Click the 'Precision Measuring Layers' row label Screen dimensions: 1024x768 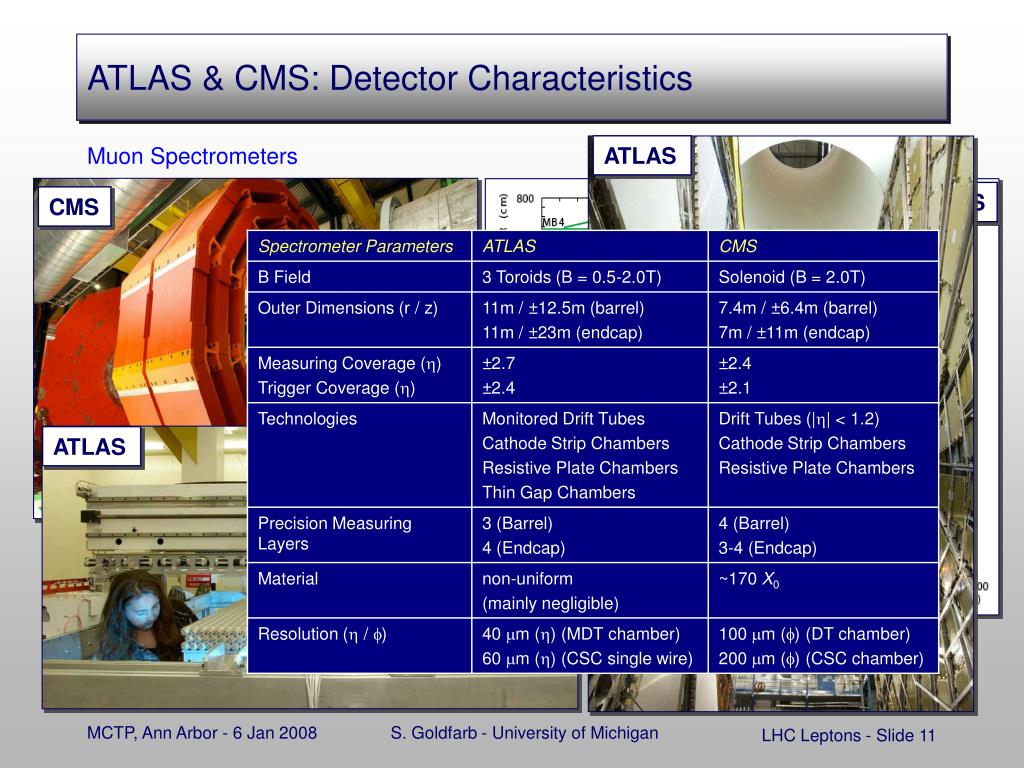(334, 534)
